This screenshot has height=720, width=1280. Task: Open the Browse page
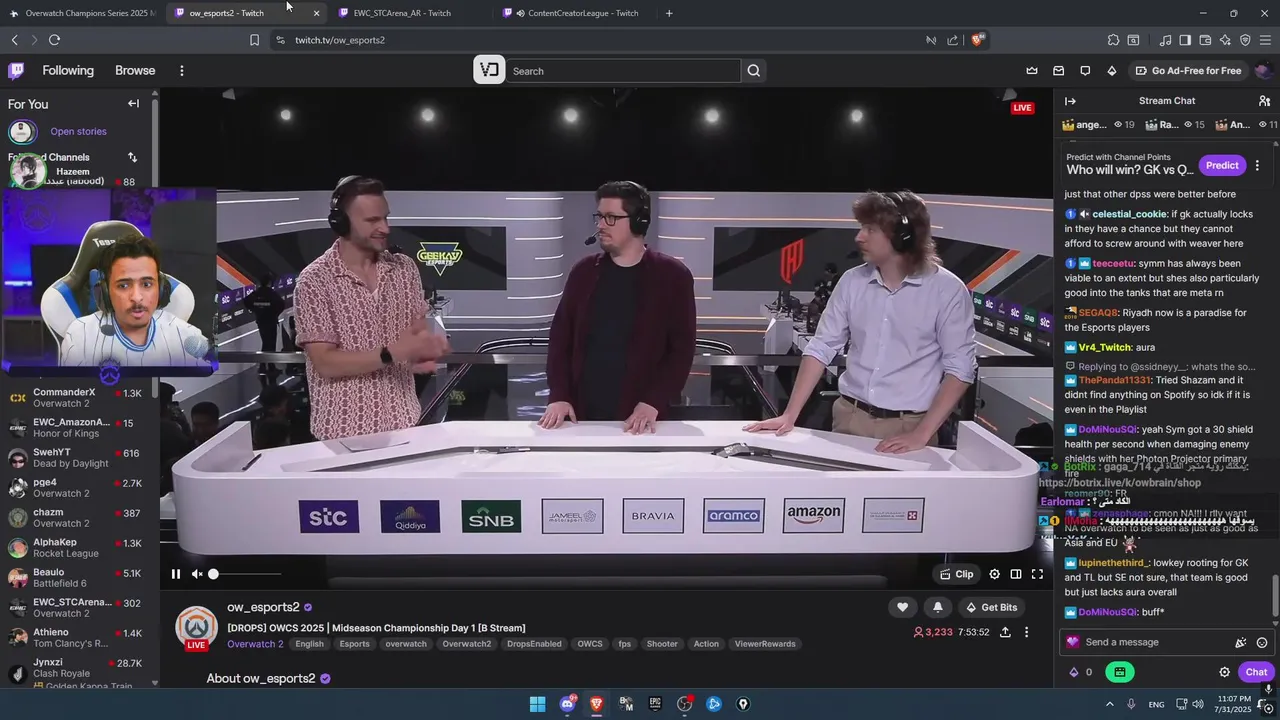(135, 71)
